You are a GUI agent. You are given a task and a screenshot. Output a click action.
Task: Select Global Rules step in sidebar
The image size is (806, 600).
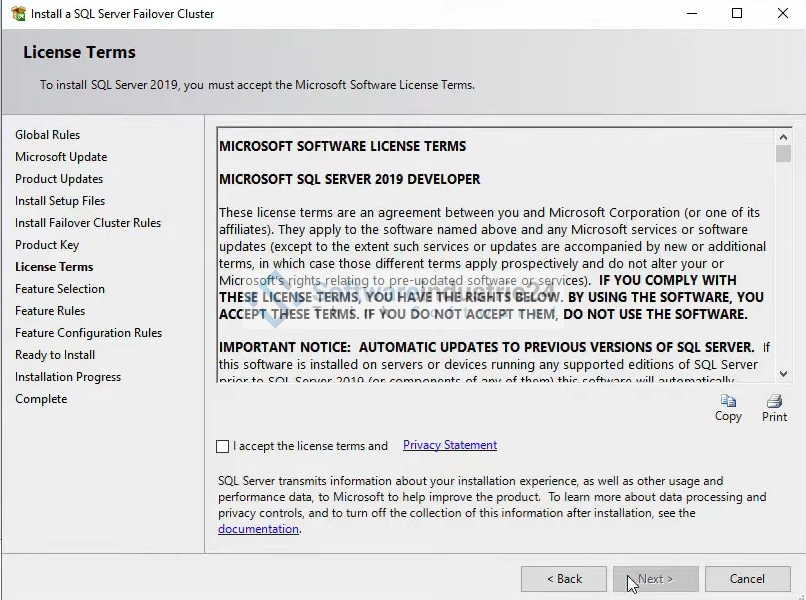tap(48, 135)
